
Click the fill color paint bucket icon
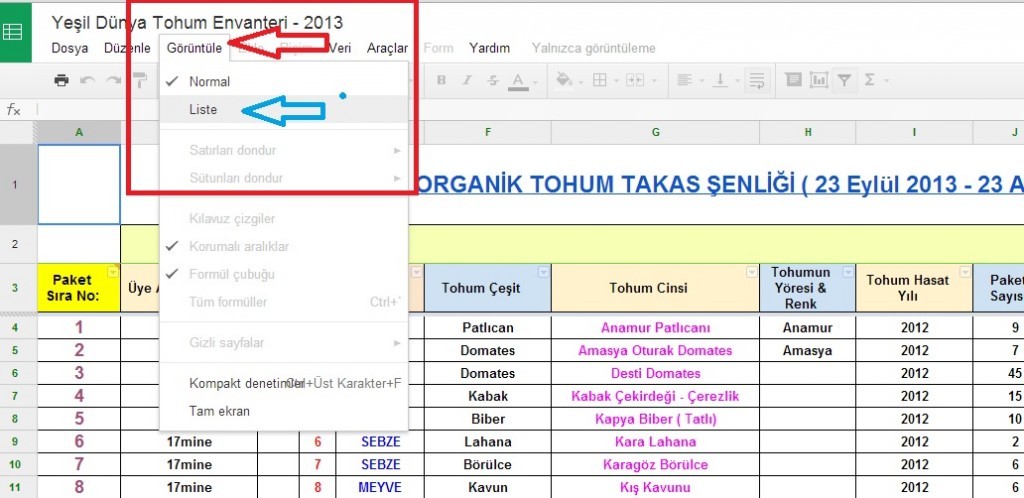click(563, 80)
